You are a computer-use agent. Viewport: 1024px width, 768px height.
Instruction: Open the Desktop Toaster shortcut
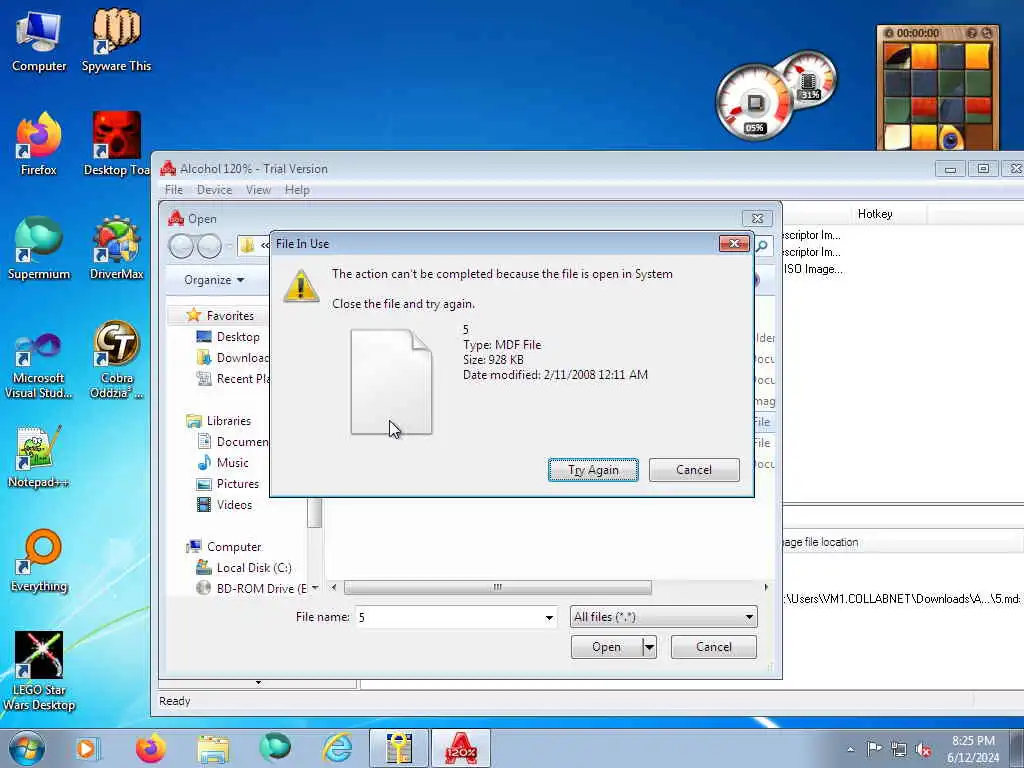116,144
